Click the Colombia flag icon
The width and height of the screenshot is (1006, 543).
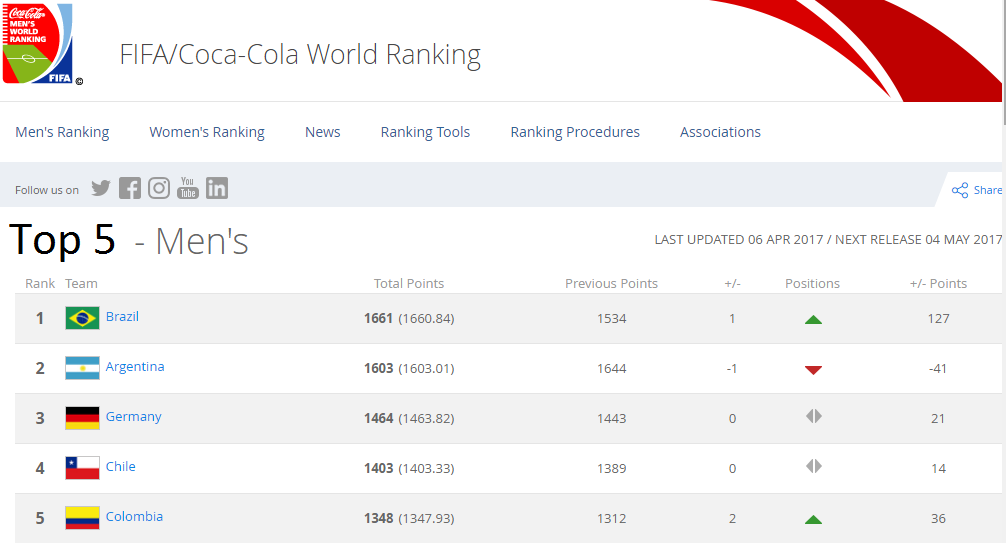82,518
